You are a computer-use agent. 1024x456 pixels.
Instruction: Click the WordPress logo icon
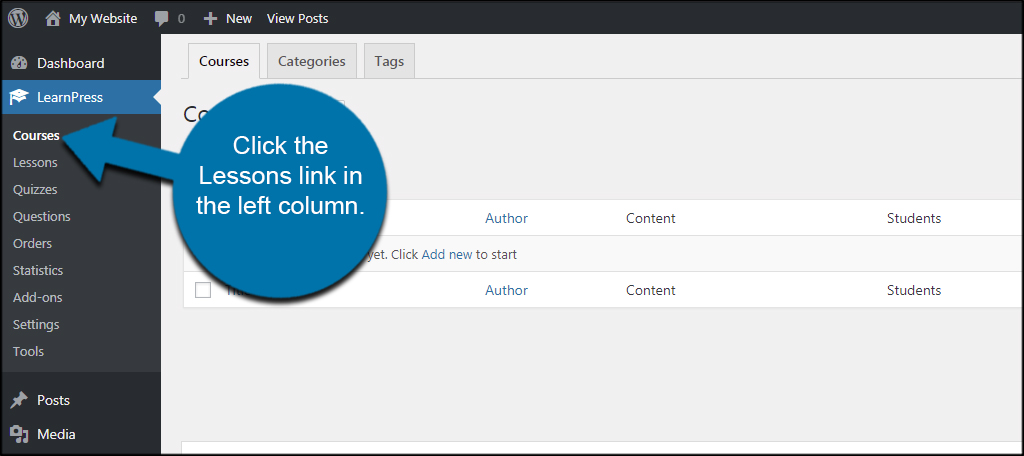[18, 18]
